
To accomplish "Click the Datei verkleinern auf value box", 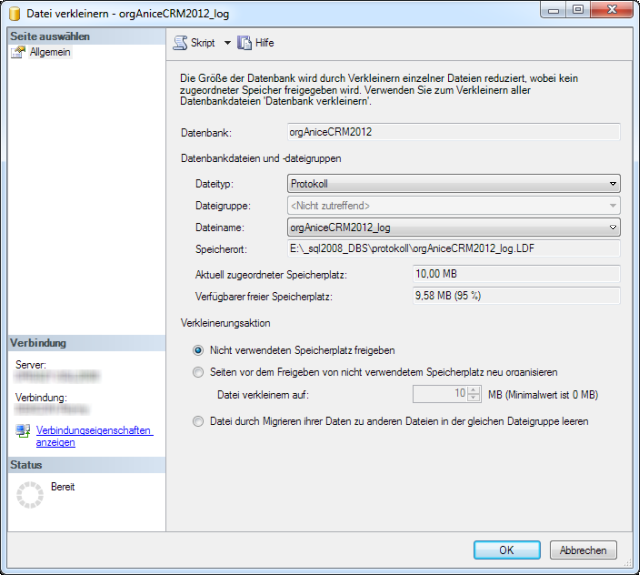I will coord(440,394).
